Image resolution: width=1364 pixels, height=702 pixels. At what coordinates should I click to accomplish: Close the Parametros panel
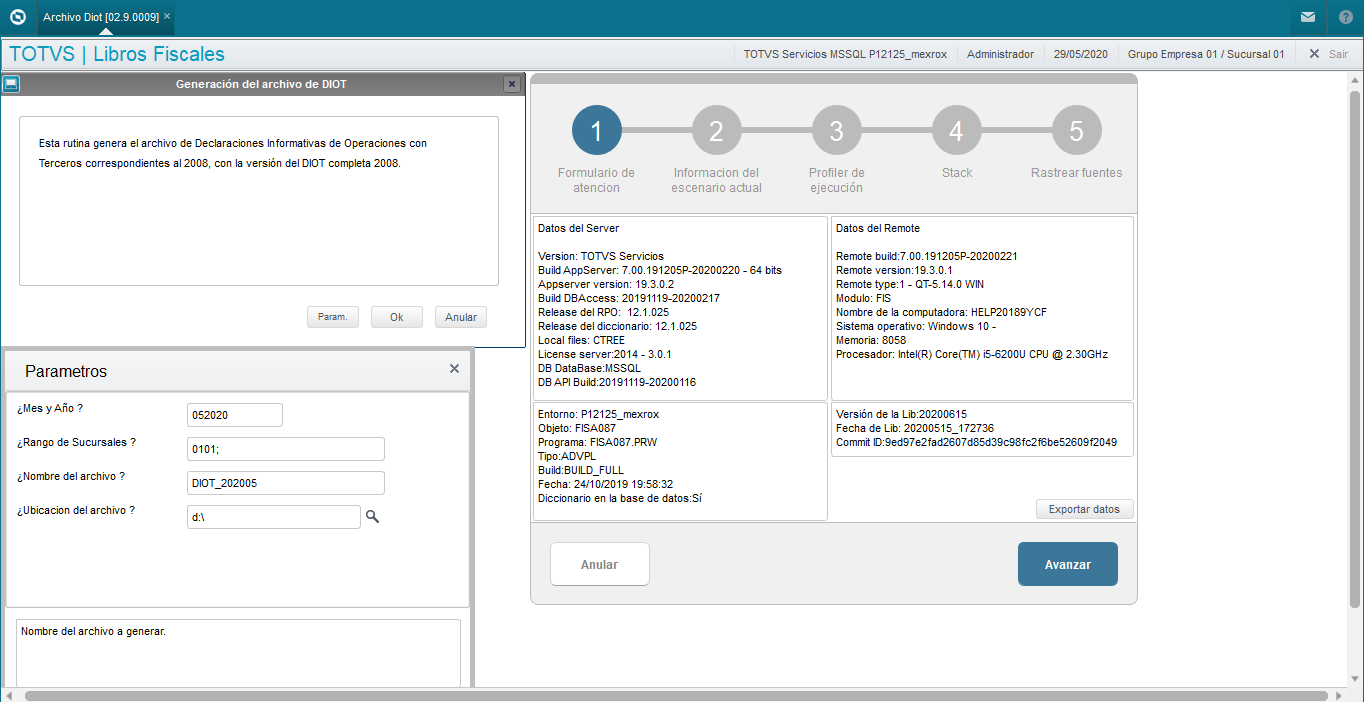click(x=454, y=369)
